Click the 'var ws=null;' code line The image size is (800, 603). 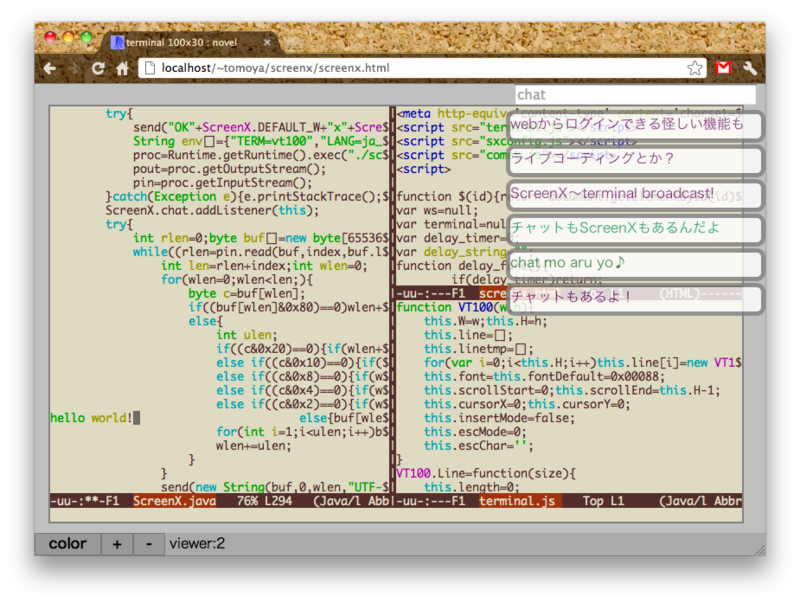point(437,210)
